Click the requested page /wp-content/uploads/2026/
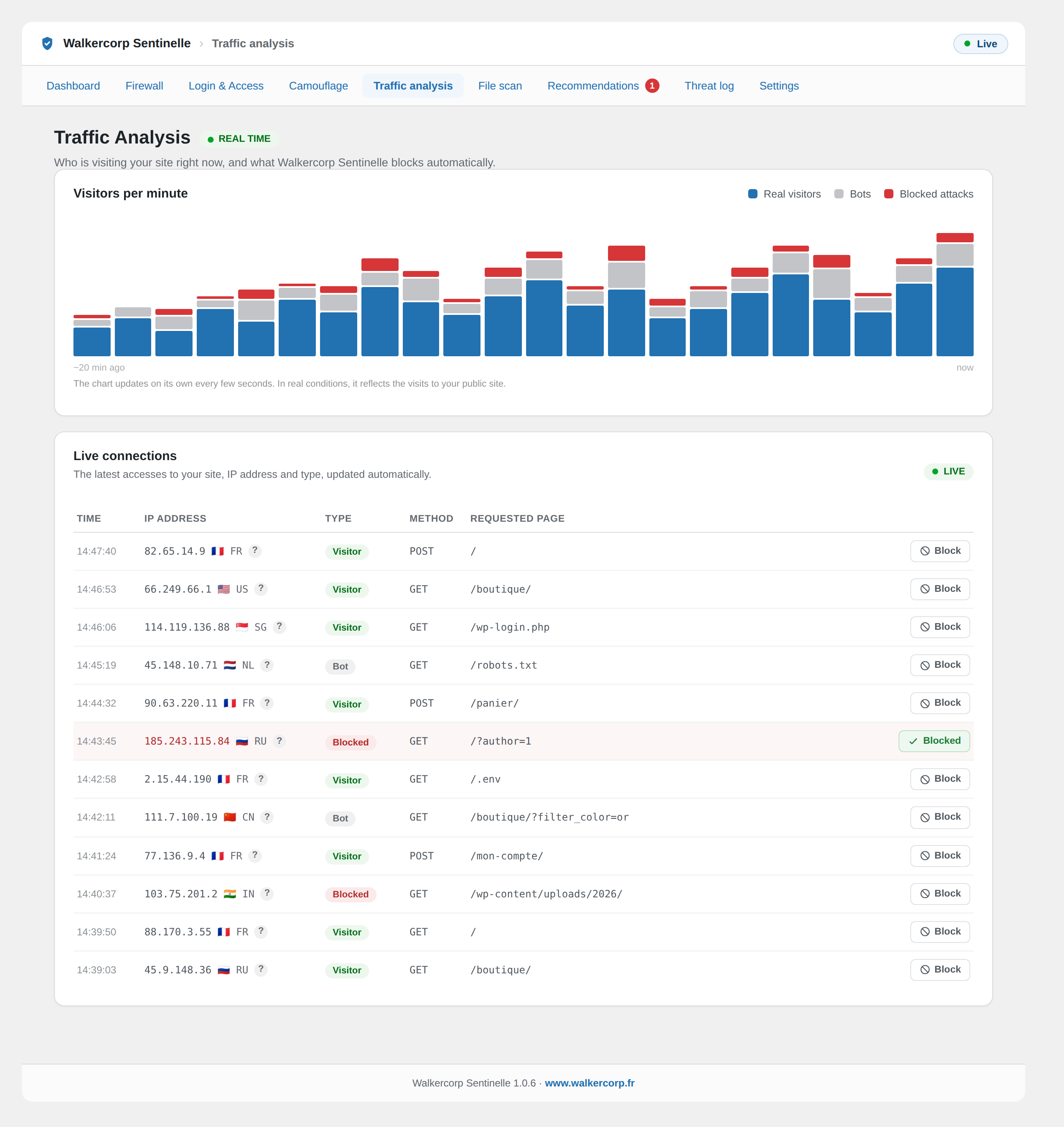Image resolution: width=1064 pixels, height=1127 pixels. pos(546,894)
